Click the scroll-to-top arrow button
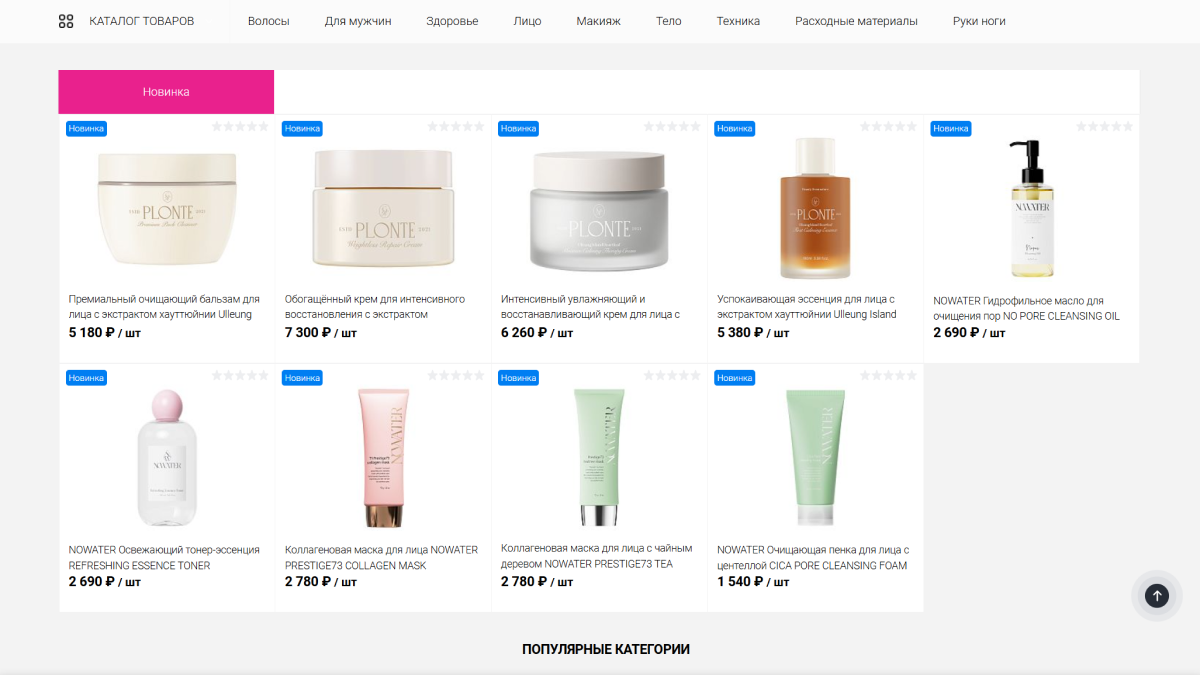The width and height of the screenshot is (1200, 675). 1157,596
